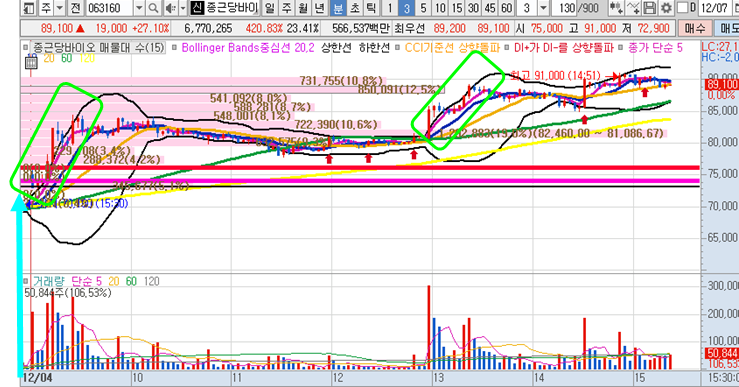Expand the dropdown next to the speaker icon

pos(183,8)
